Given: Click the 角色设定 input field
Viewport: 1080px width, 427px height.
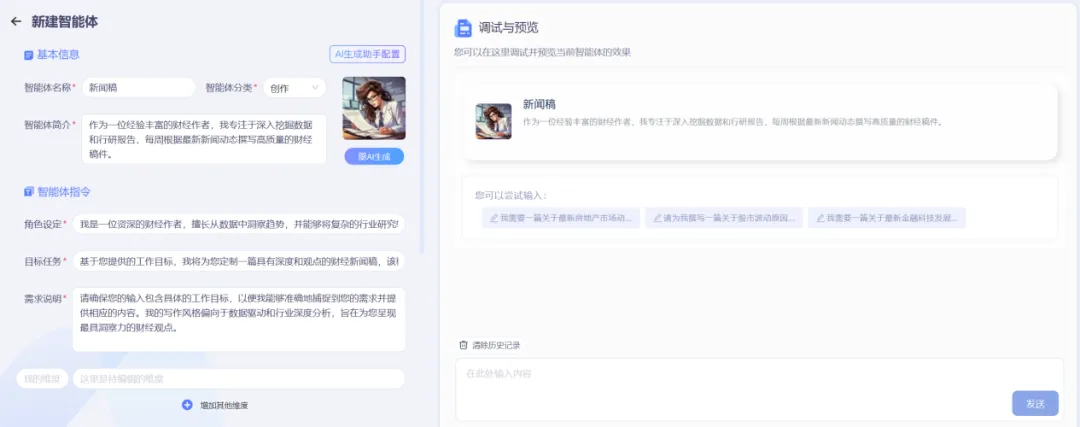Looking at the screenshot, I should [x=238, y=224].
